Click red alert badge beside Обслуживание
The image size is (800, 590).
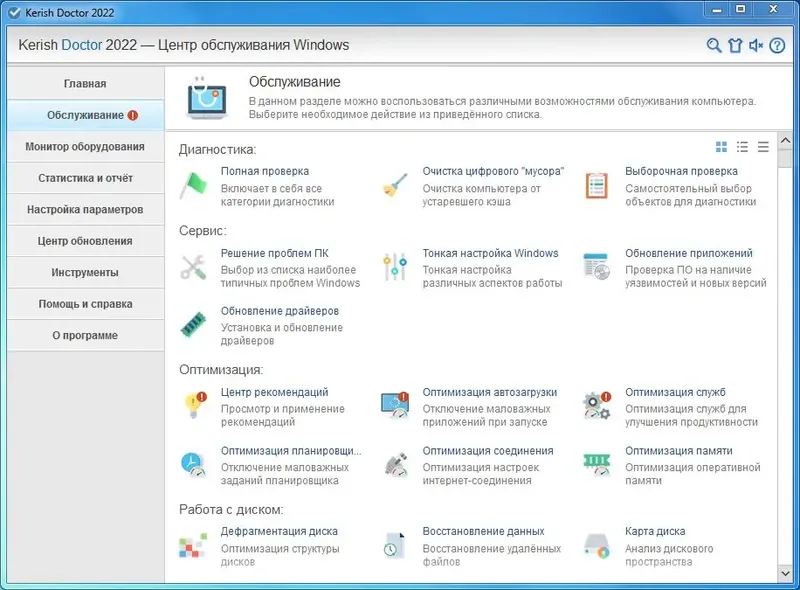coord(133,115)
